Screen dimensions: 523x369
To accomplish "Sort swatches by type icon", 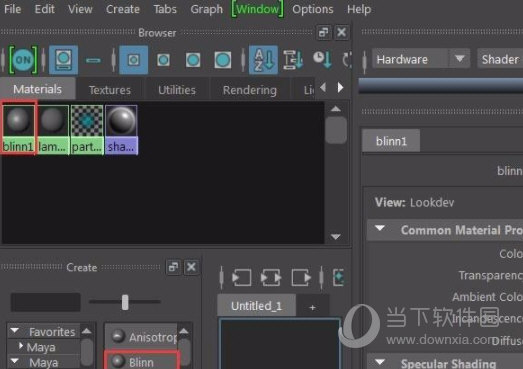I will (x=293, y=60).
